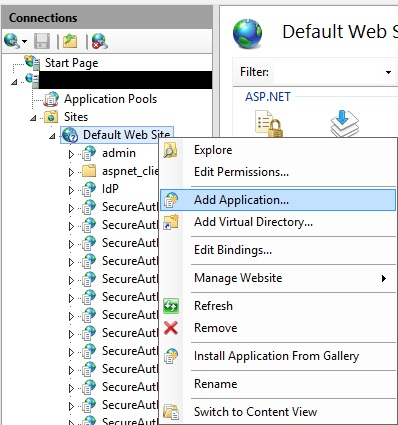Choose Install Application From Gallery

(278, 356)
